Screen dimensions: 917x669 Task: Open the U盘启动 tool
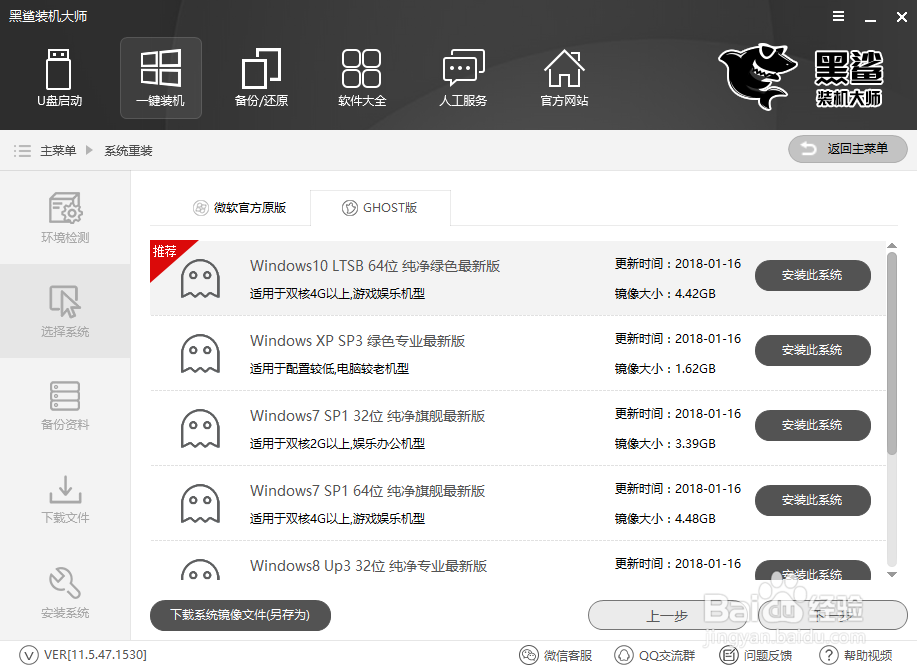[x=59, y=78]
